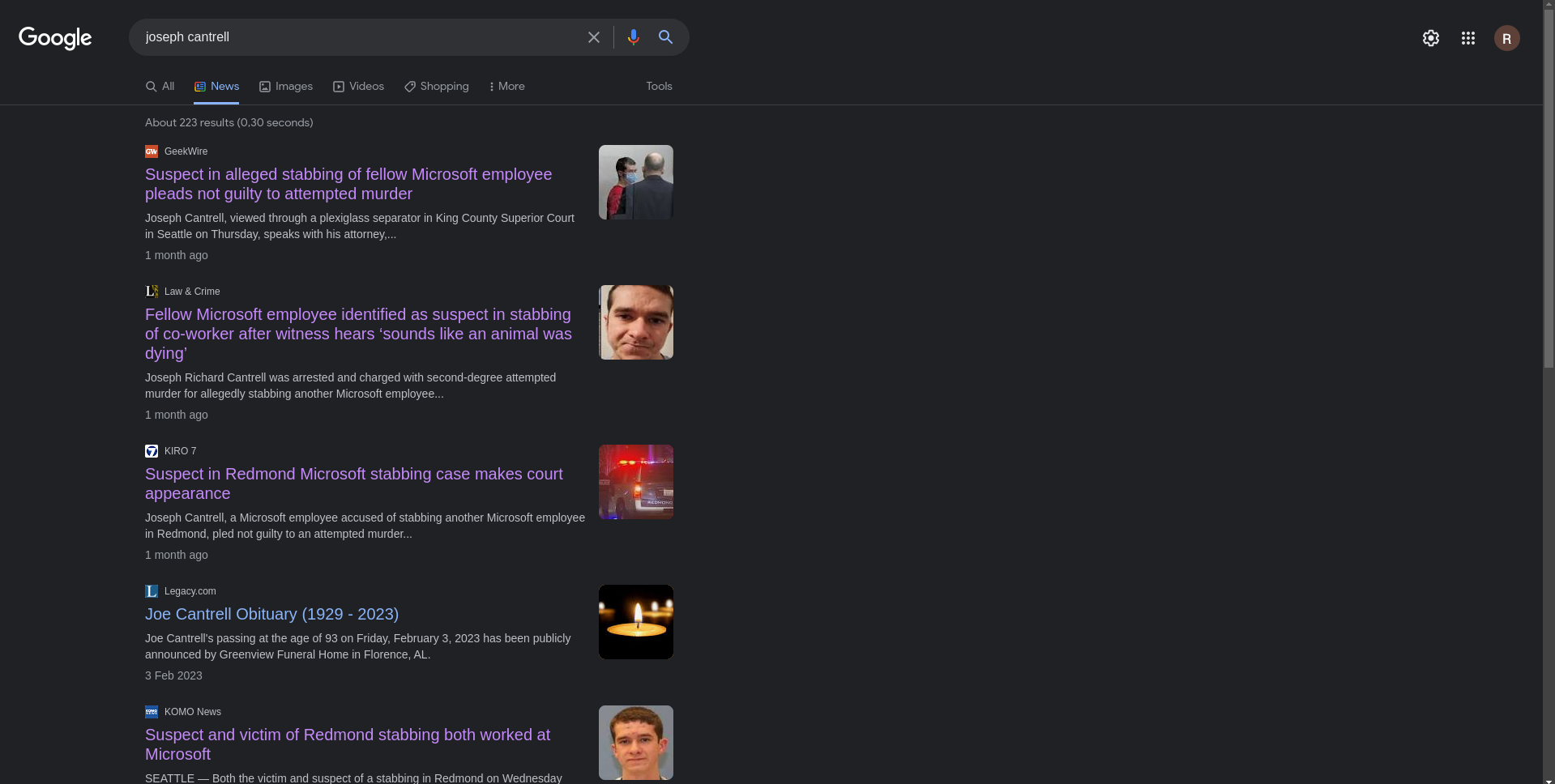
Task: Open Quick Settings gear icon
Action: point(1431,38)
